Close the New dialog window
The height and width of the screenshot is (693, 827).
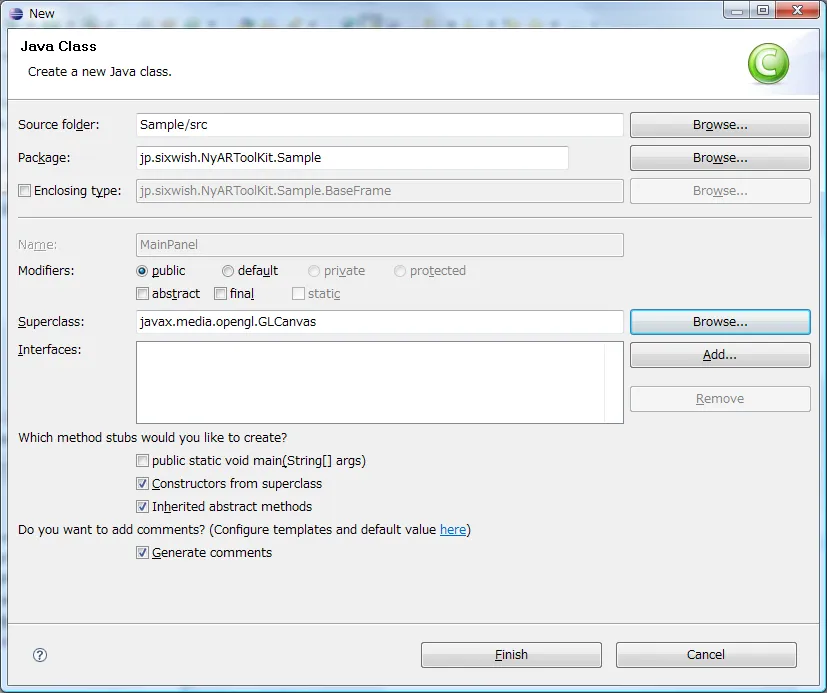click(797, 11)
